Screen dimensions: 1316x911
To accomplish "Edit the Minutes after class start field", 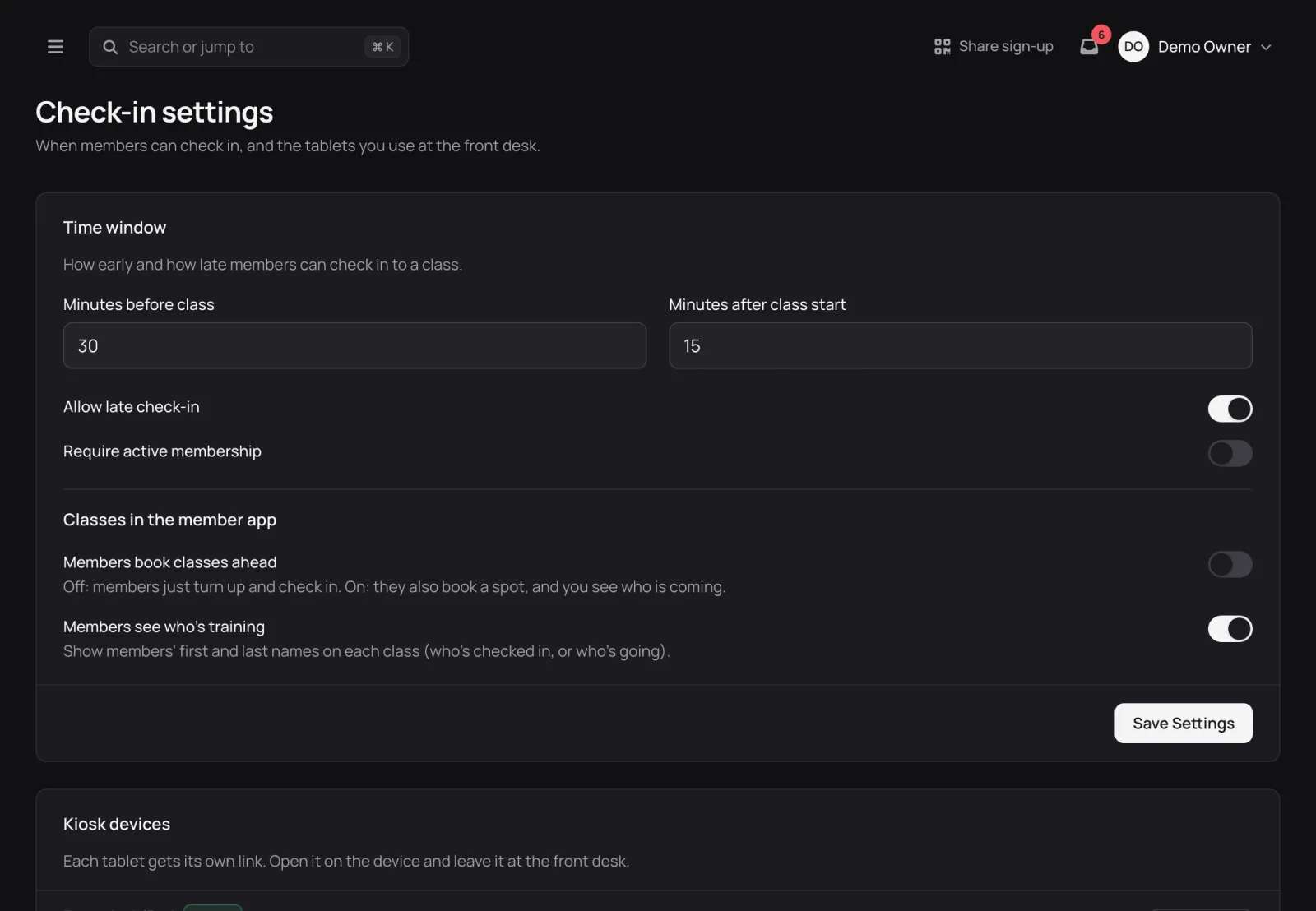I will [x=961, y=346].
